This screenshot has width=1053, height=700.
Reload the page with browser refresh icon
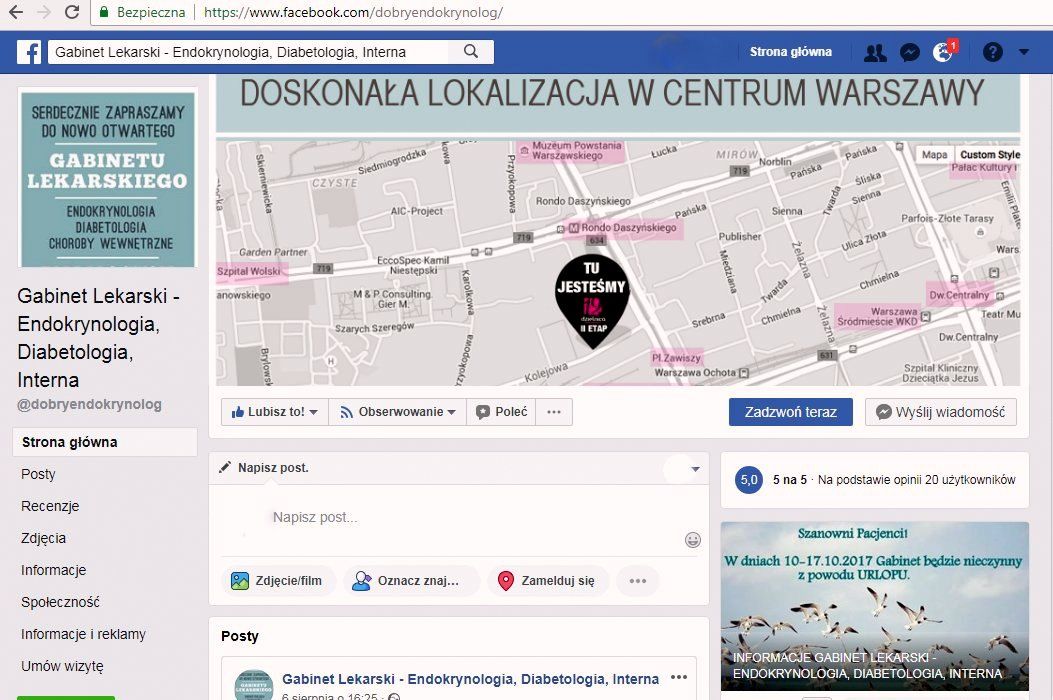(72, 13)
